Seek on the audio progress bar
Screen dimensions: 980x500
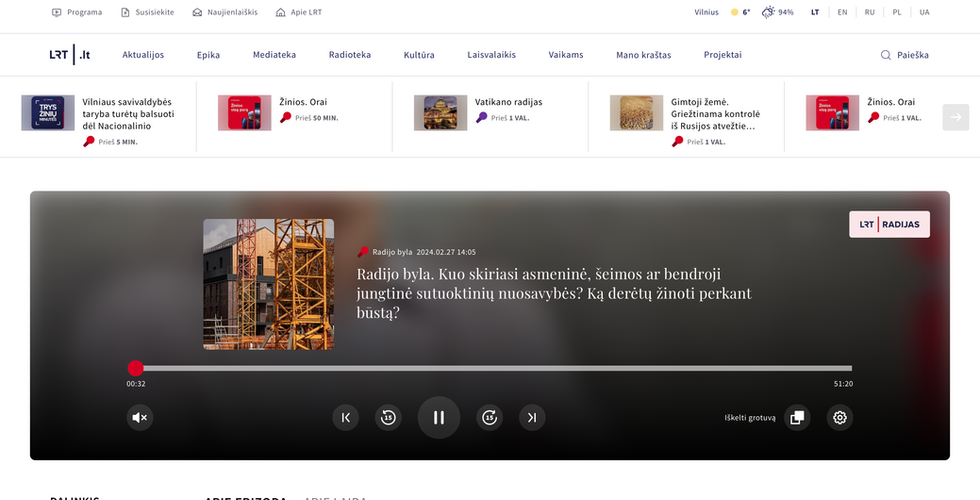(x=489, y=368)
